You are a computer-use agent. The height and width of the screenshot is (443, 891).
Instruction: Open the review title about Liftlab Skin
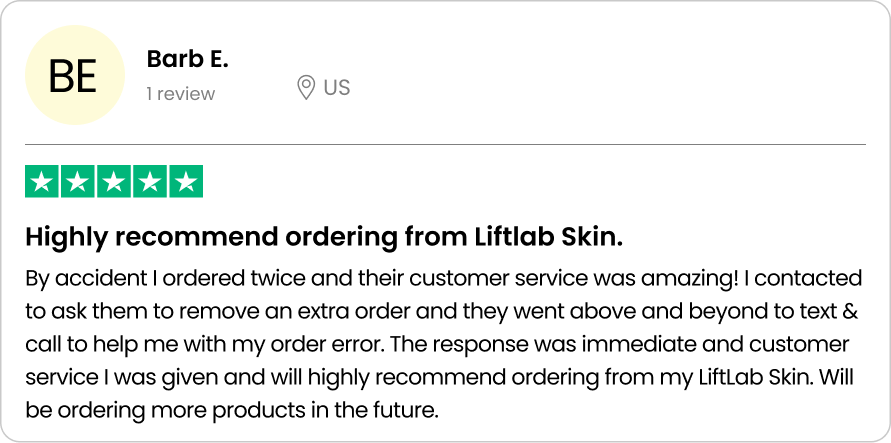324,237
